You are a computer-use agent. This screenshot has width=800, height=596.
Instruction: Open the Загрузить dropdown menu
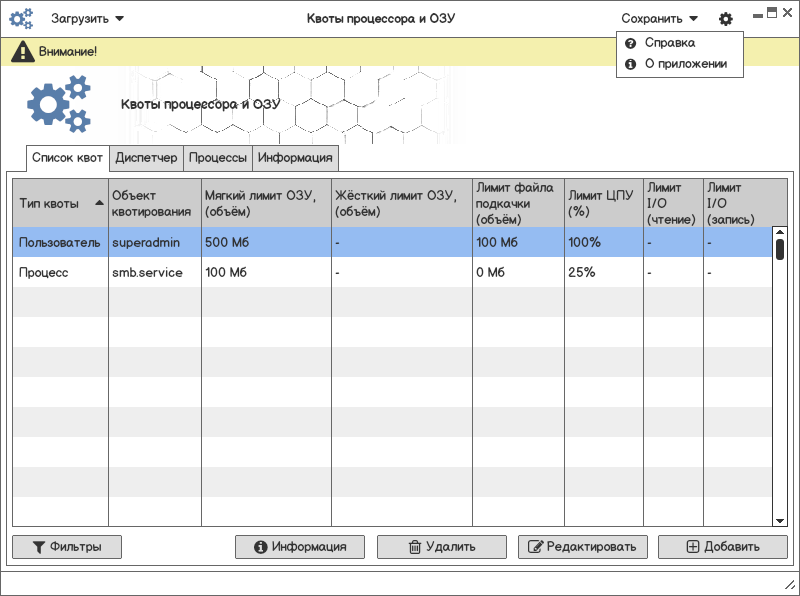88,19
